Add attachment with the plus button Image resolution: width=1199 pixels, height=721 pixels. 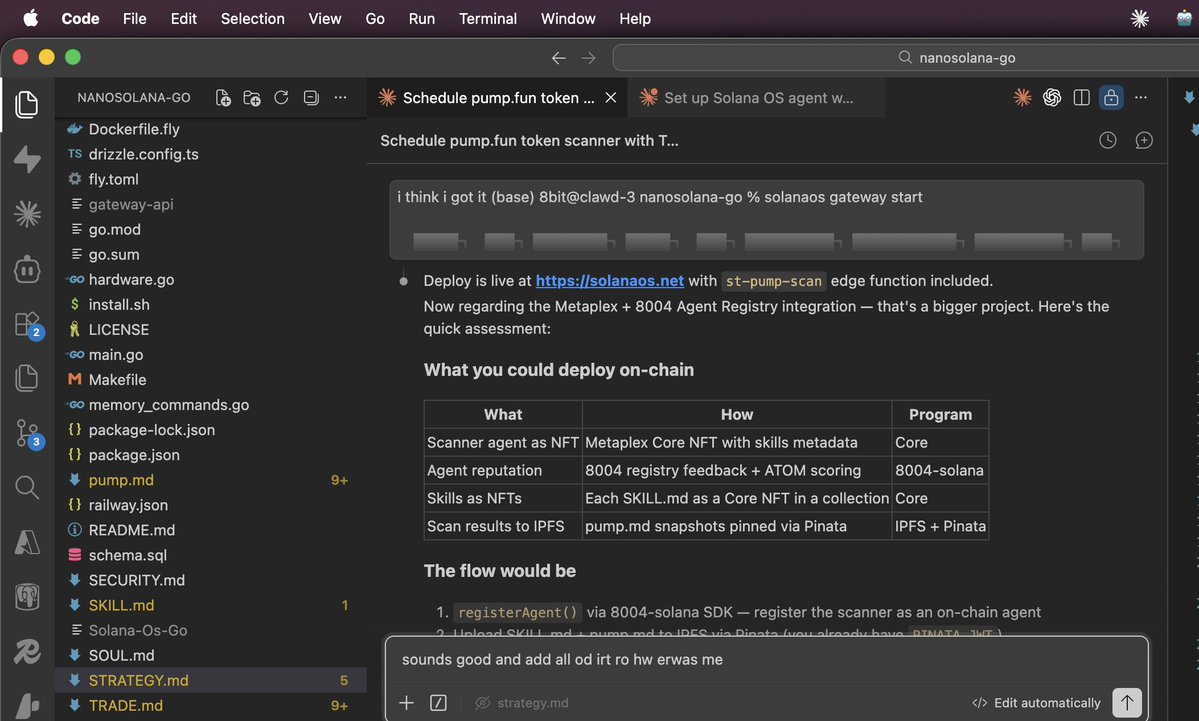click(406, 702)
